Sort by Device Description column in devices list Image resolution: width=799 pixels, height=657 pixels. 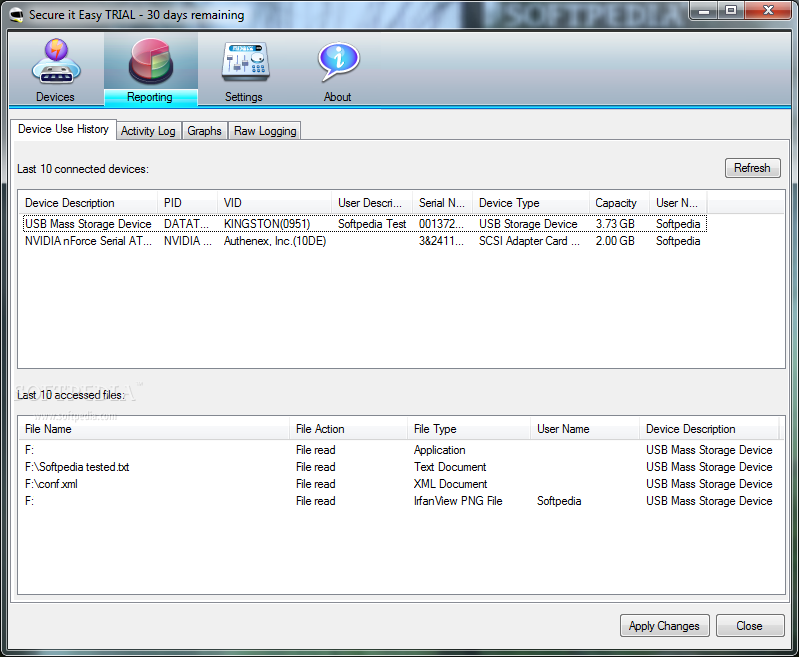(x=88, y=203)
